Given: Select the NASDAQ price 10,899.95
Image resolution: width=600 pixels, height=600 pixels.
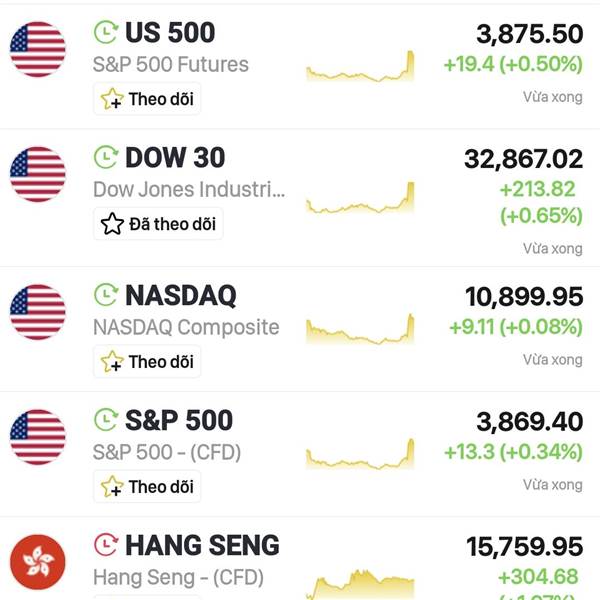Looking at the screenshot, I should 524,297.
